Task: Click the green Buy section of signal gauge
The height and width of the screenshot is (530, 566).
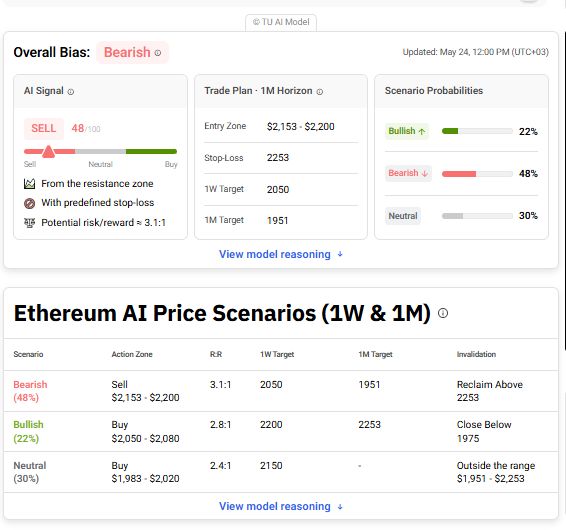Action: tap(151, 151)
